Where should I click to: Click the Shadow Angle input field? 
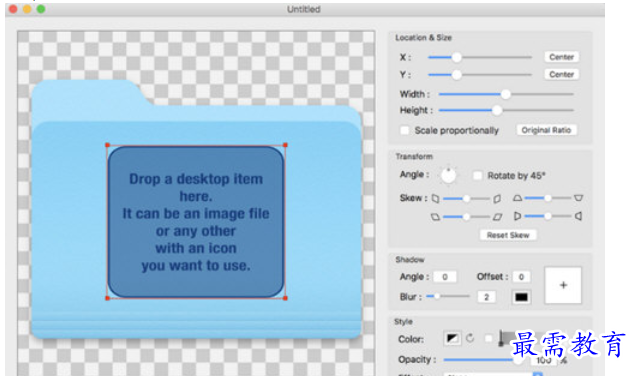(x=445, y=277)
